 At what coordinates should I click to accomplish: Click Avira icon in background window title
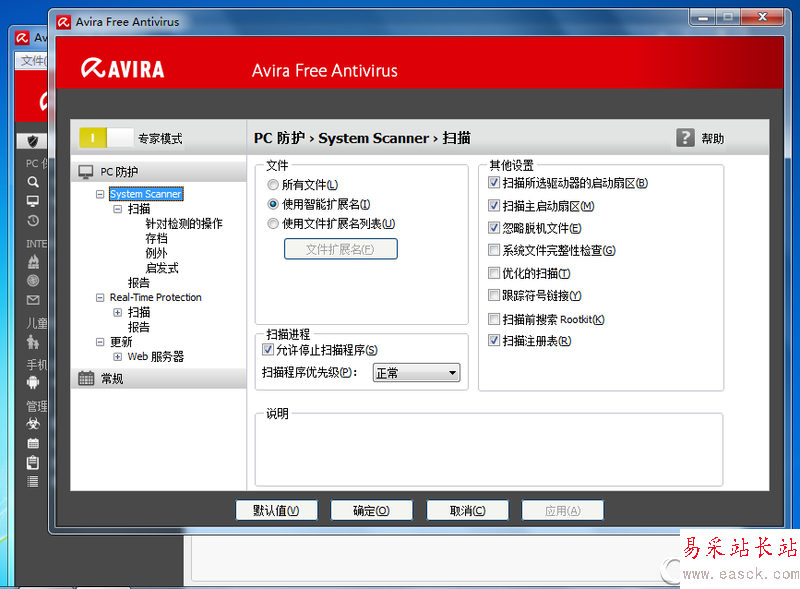pyautogui.click(x=22, y=37)
